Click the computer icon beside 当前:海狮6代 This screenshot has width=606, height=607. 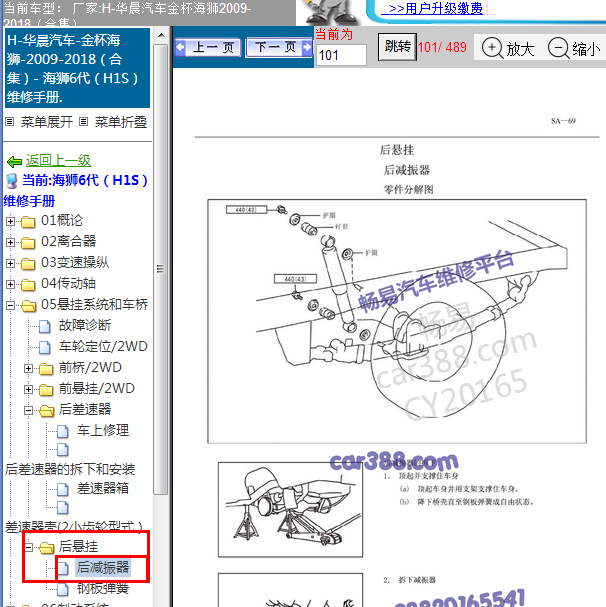pos(12,181)
